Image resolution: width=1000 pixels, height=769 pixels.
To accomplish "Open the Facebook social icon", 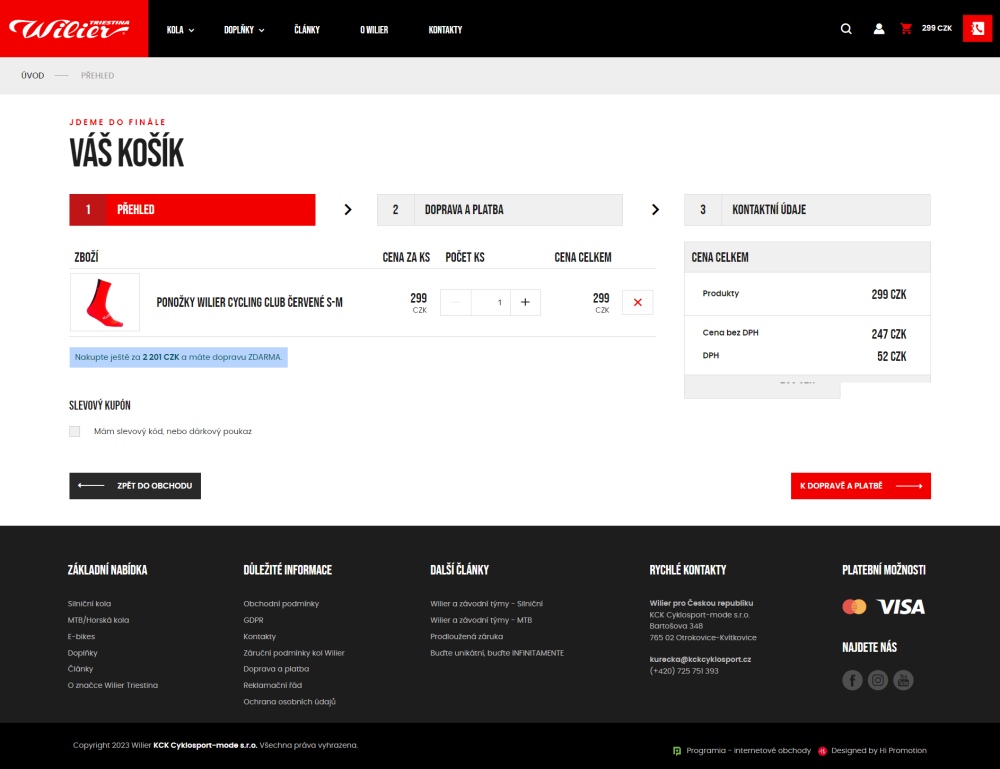I will tap(853, 680).
